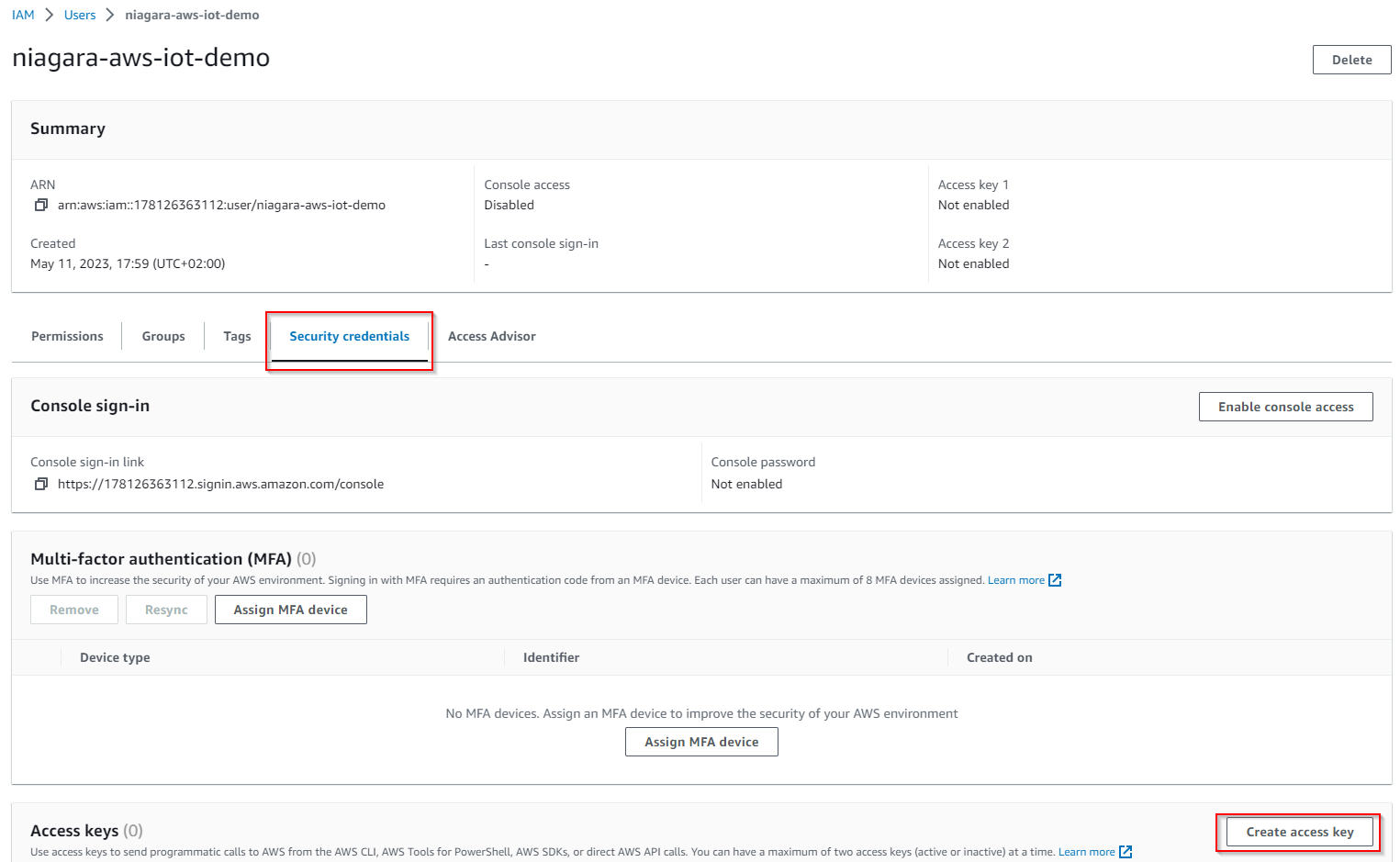Click the external link icon in Access keys description
Screen dimensions: 1400x862
1126,852
